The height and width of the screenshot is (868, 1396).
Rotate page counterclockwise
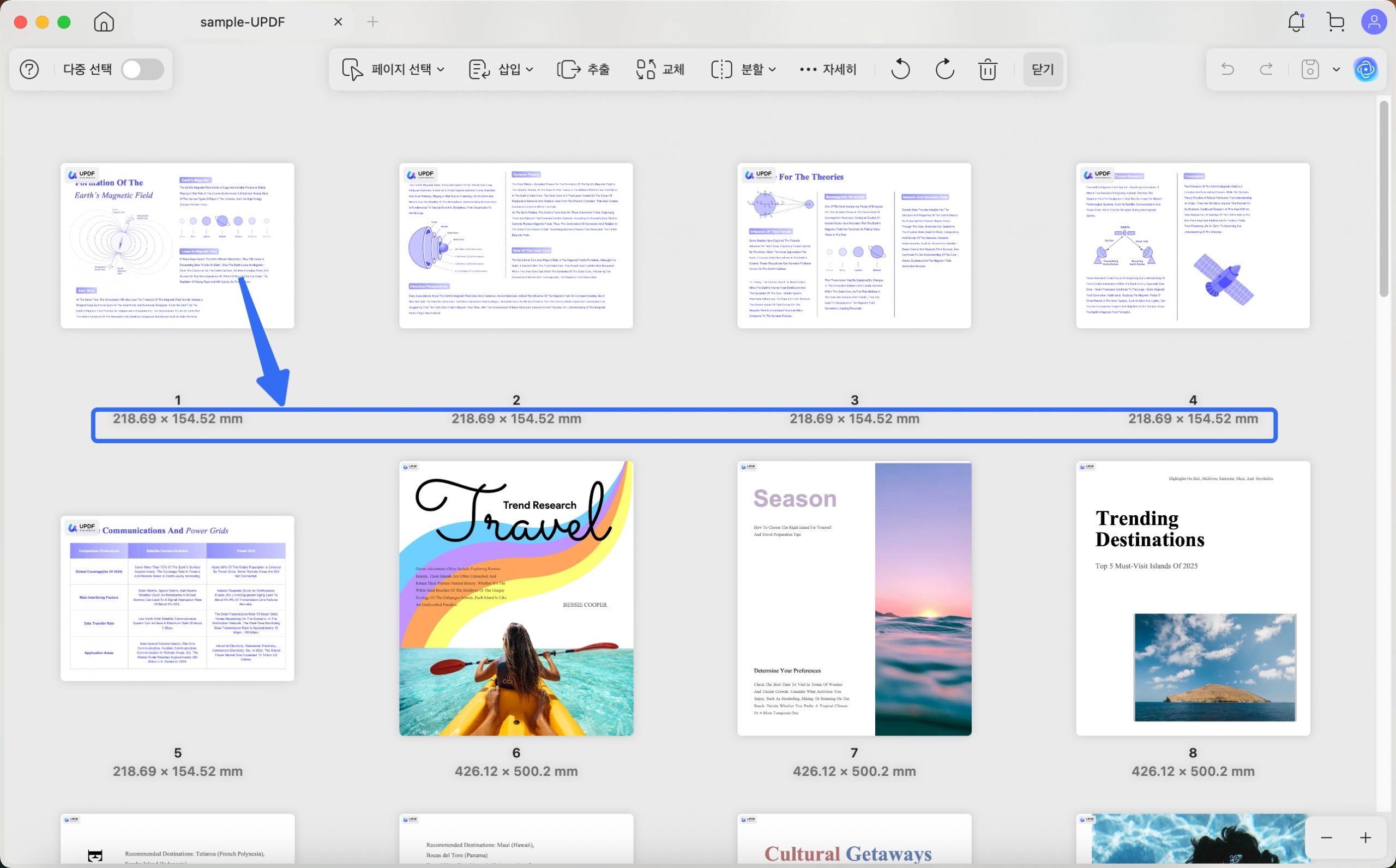coord(900,69)
